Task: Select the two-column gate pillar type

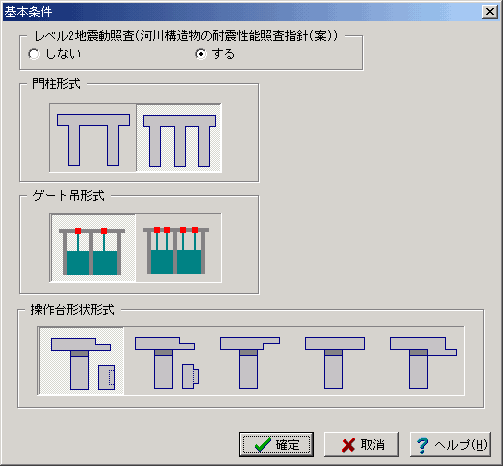Action: (x=93, y=138)
